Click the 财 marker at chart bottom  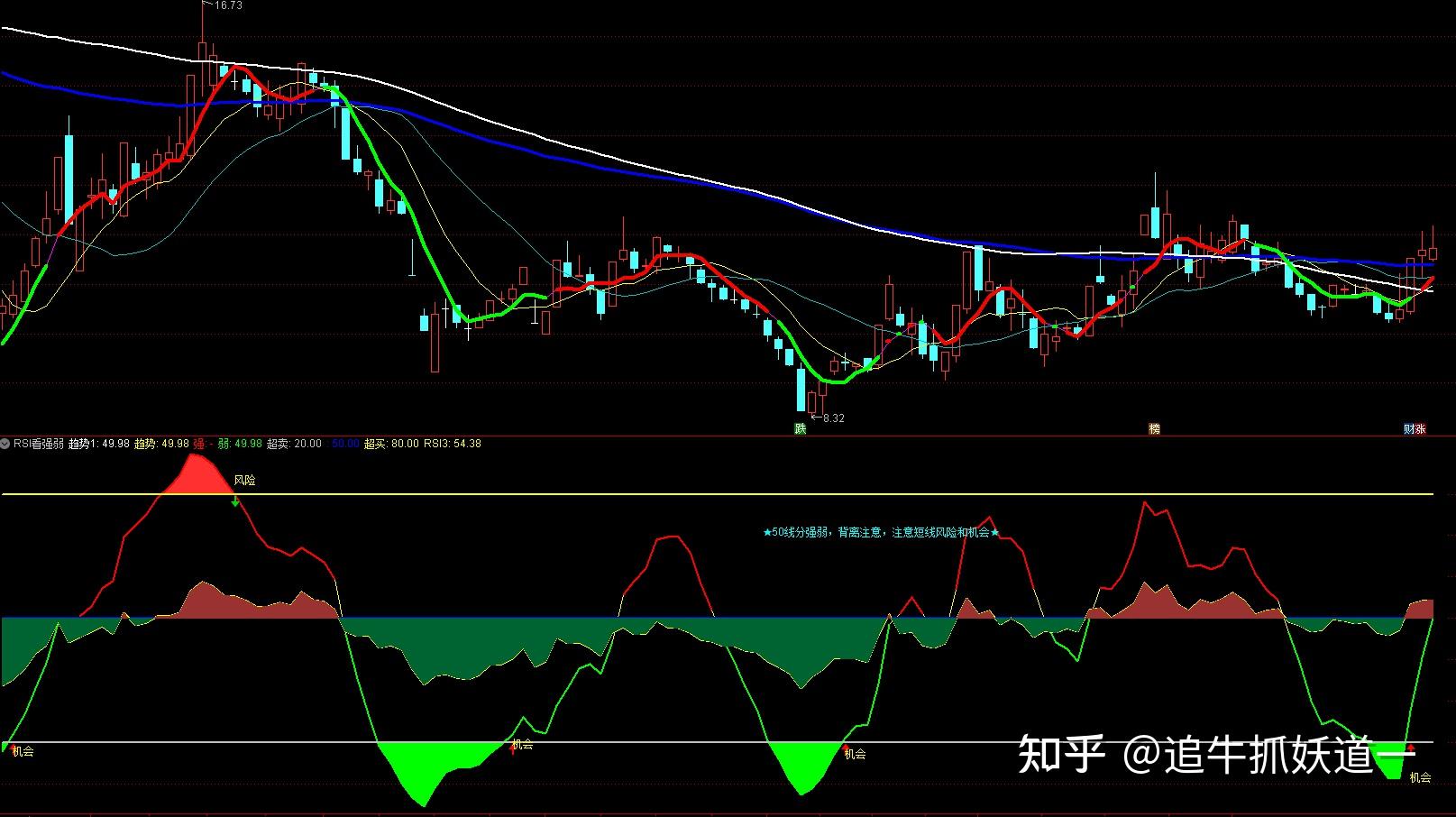click(1409, 429)
